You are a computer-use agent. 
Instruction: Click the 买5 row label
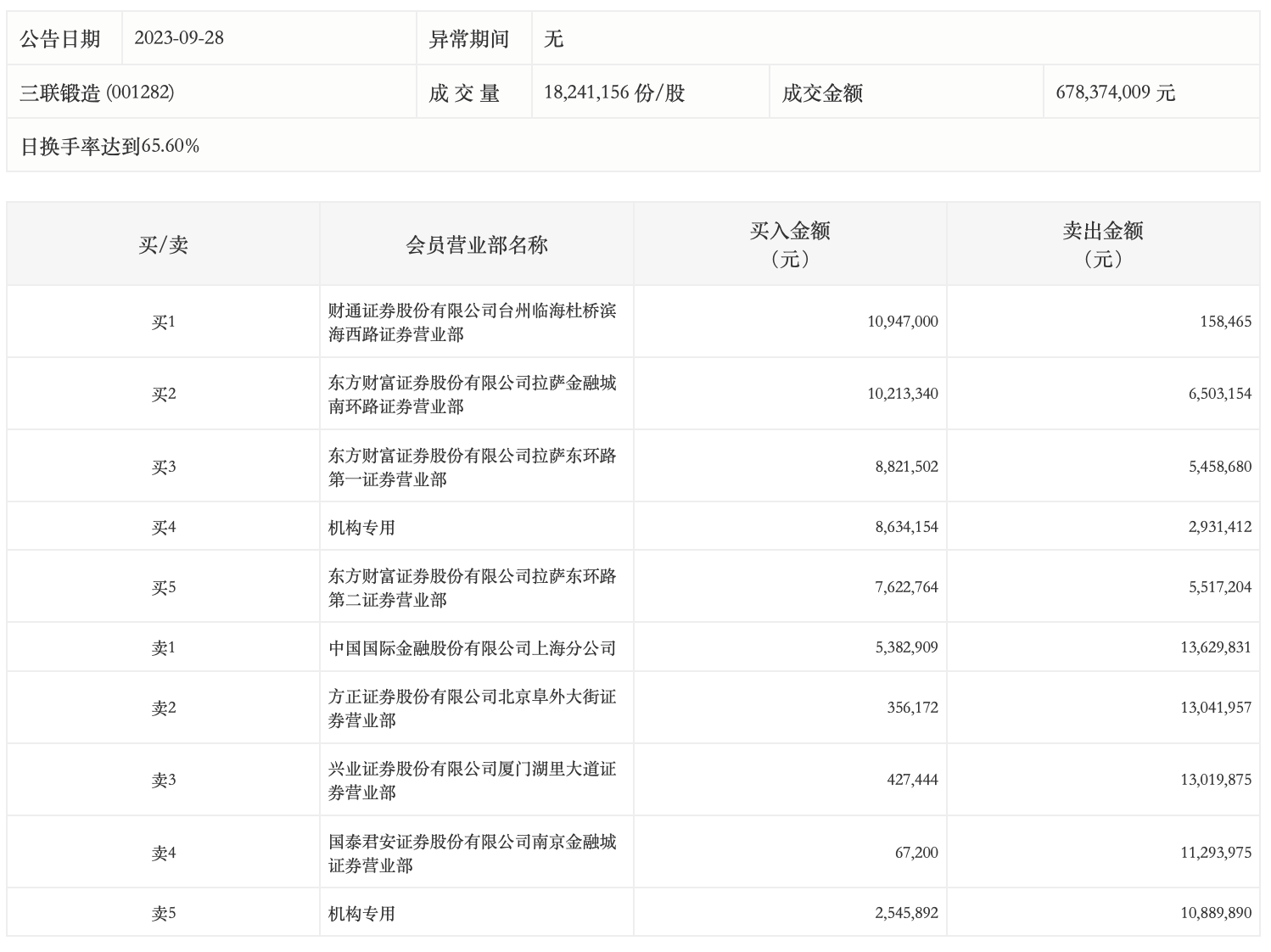point(163,587)
